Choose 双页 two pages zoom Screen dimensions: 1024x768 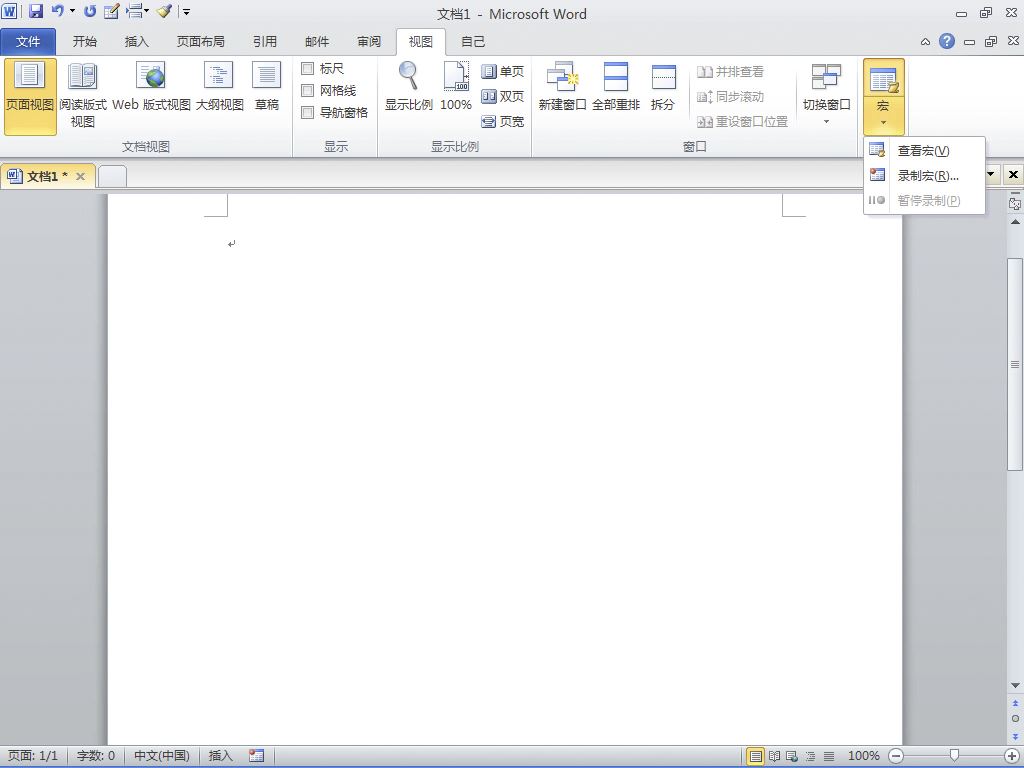tap(502, 97)
